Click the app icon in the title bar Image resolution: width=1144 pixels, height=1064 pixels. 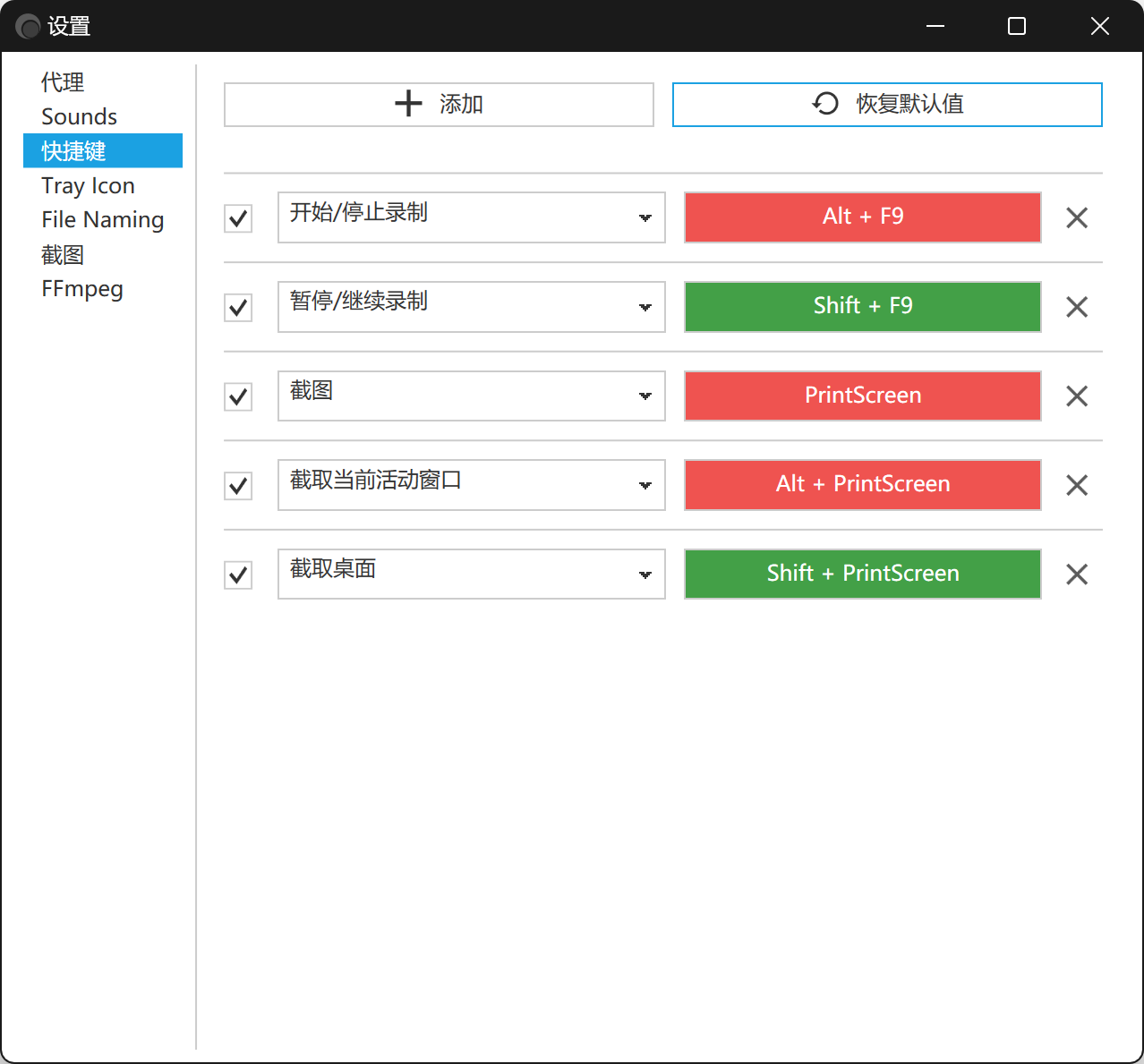[28, 27]
